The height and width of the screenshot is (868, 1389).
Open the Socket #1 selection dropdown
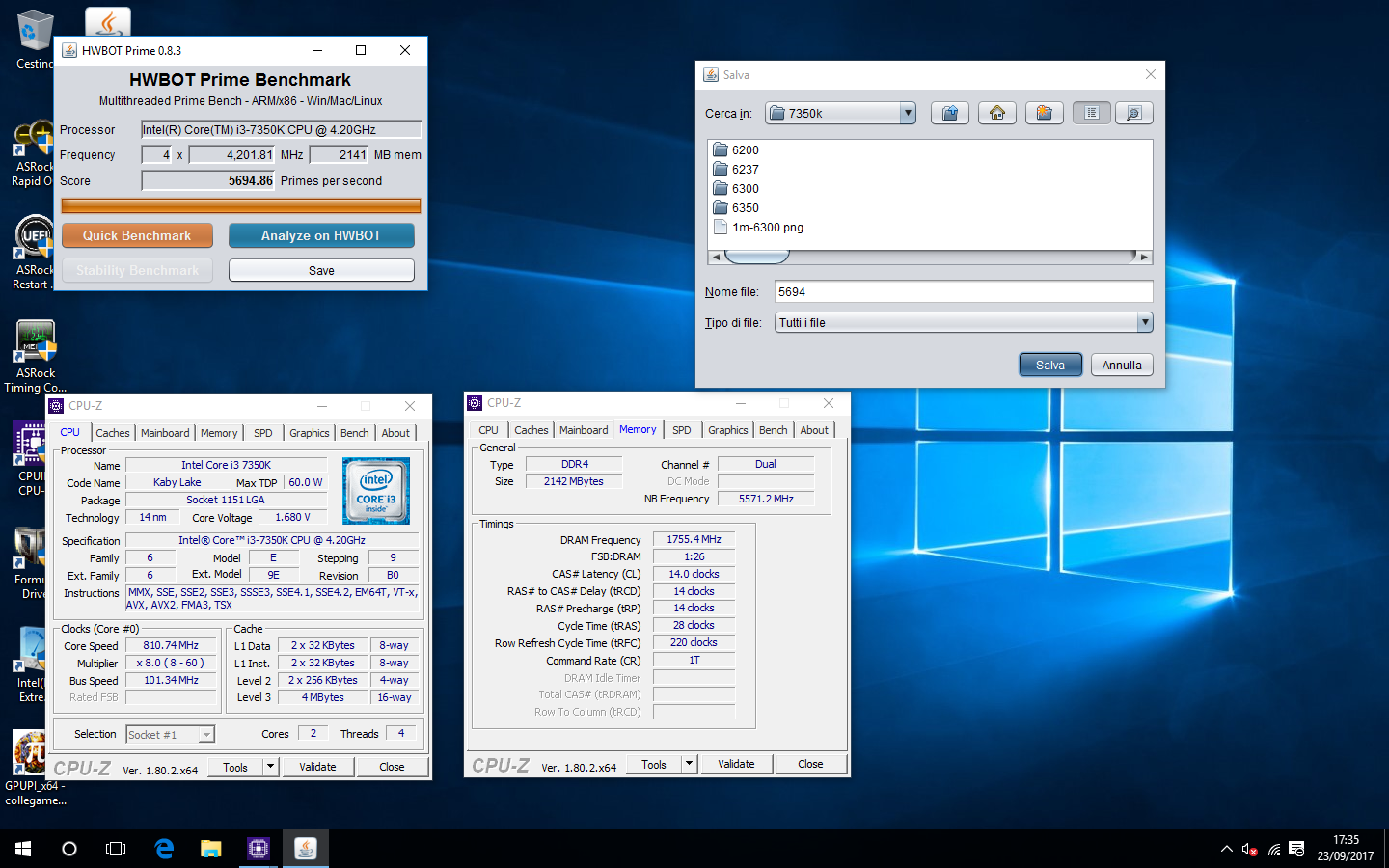[x=171, y=735]
